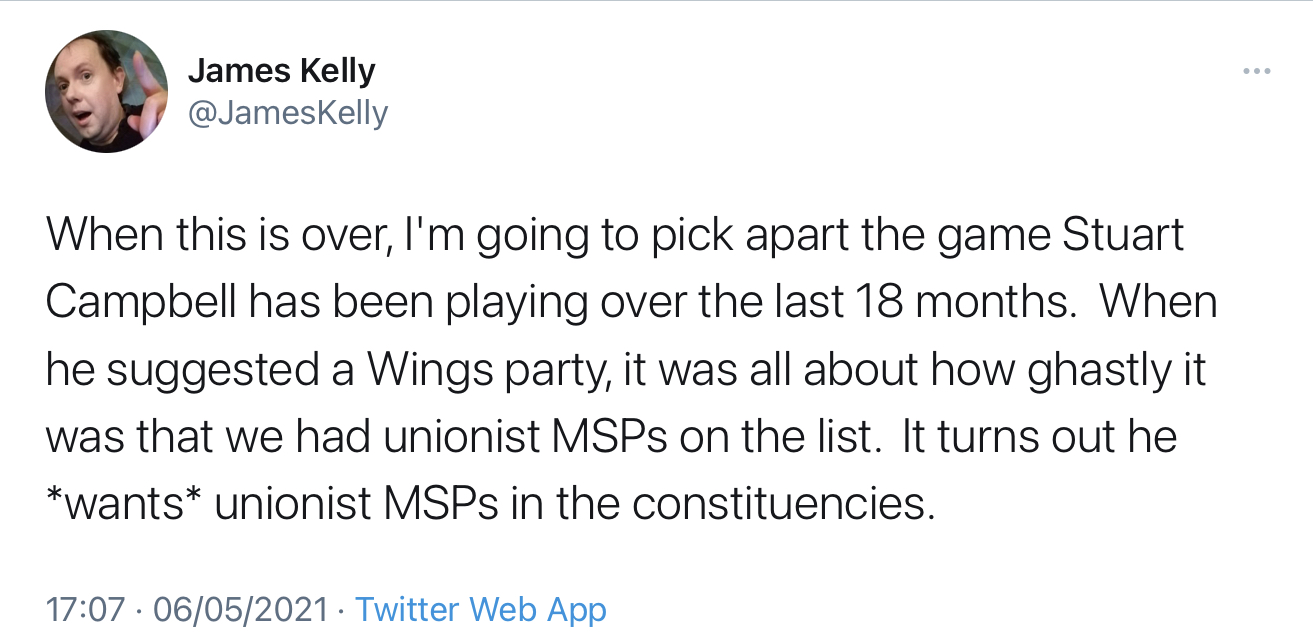Click the word constituencies in the tweet
Viewport: 1313px width, 642px height.
pyautogui.click(x=783, y=504)
